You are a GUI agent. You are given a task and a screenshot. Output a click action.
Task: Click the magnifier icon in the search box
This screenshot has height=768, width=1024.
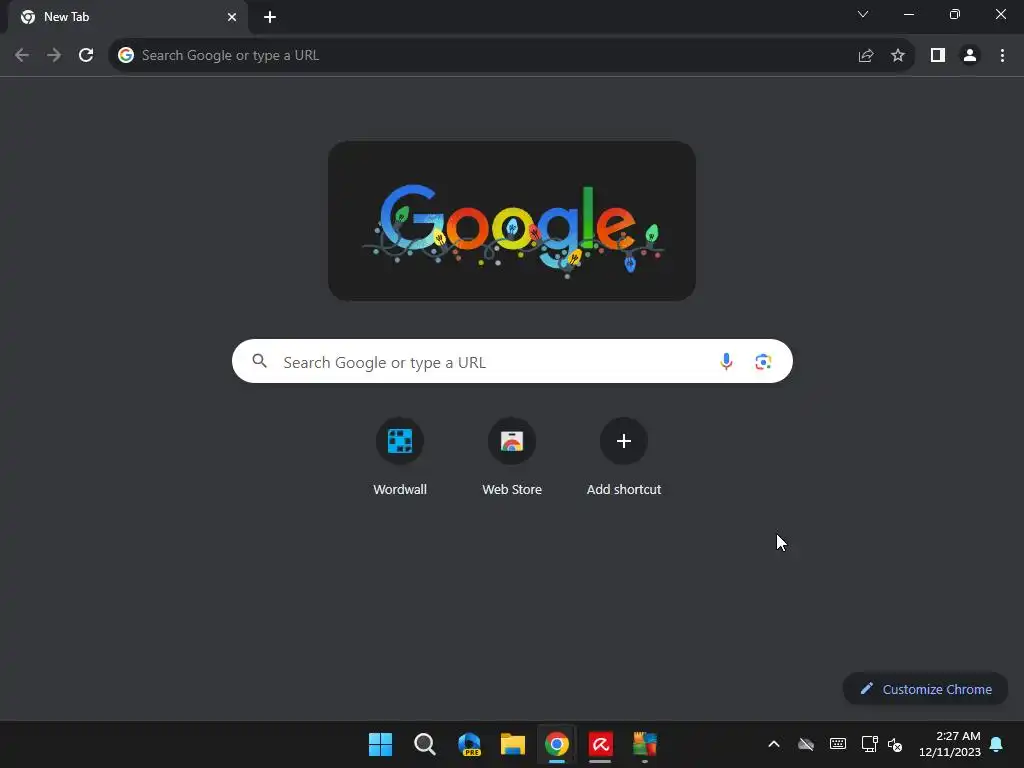[259, 360]
